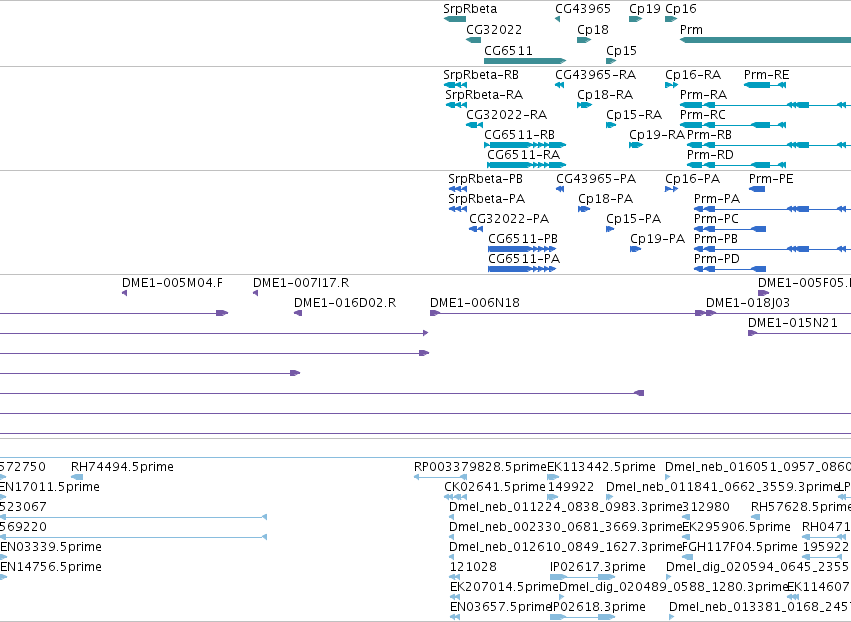Screen dimensions: 851x622
Task: Select the RH74494.5prime EST
Action: click(77, 477)
